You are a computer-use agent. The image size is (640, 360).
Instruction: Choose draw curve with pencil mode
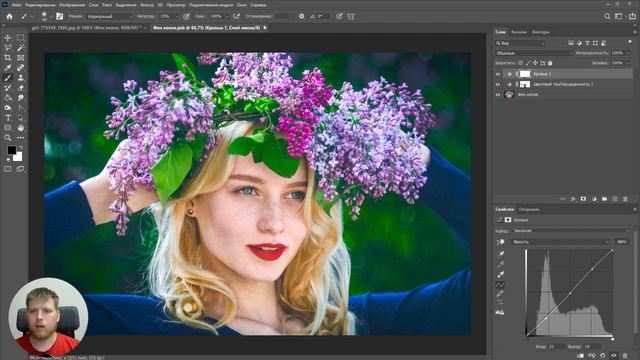click(x=500, y=294)
